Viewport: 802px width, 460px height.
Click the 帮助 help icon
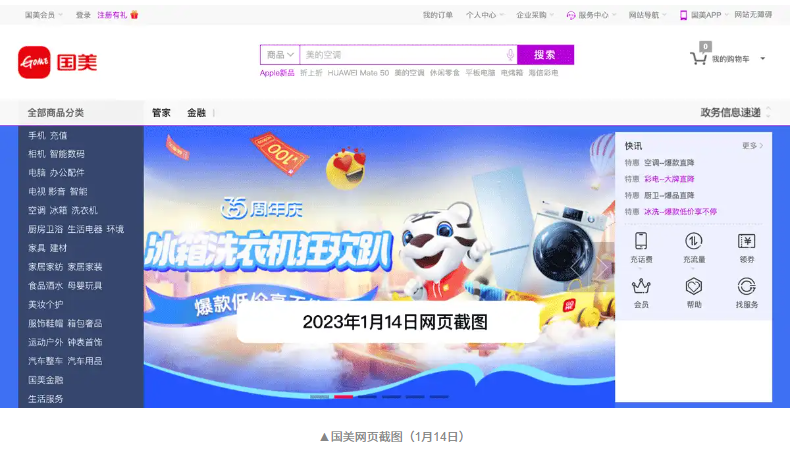(694, 286)
